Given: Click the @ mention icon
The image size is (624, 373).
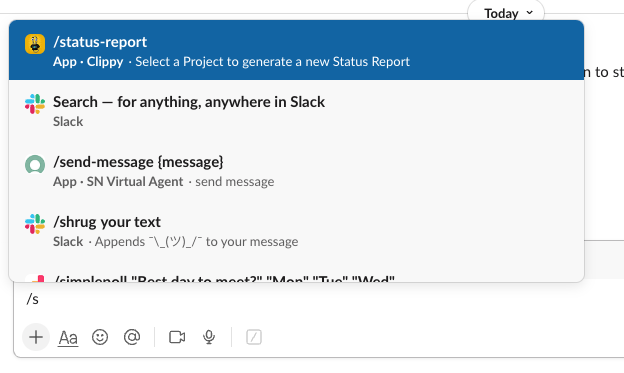Looking at the screenshot, I should (132, 337).
